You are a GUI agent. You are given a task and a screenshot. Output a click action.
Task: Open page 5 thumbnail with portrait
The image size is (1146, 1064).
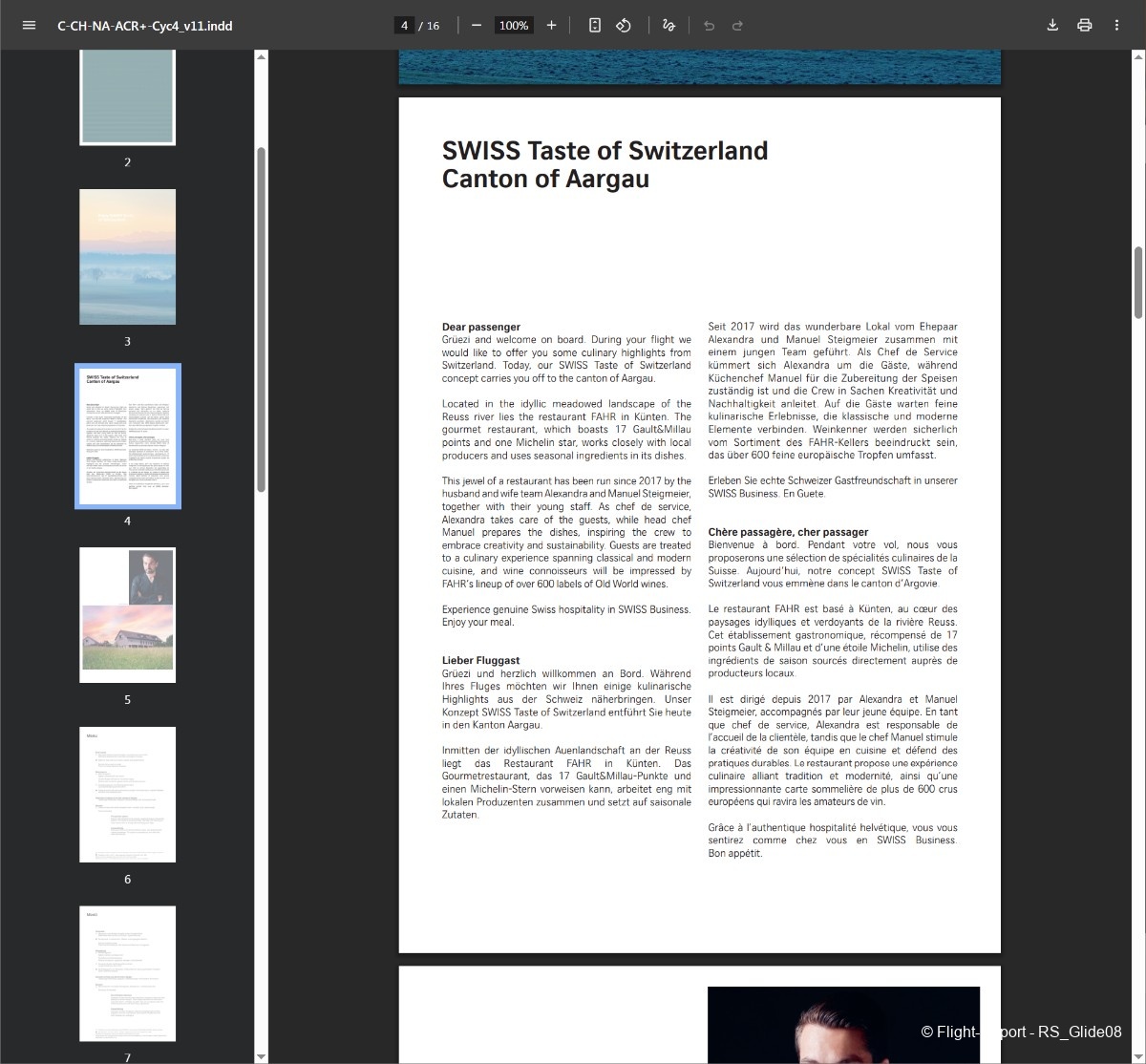coord(127,615)
